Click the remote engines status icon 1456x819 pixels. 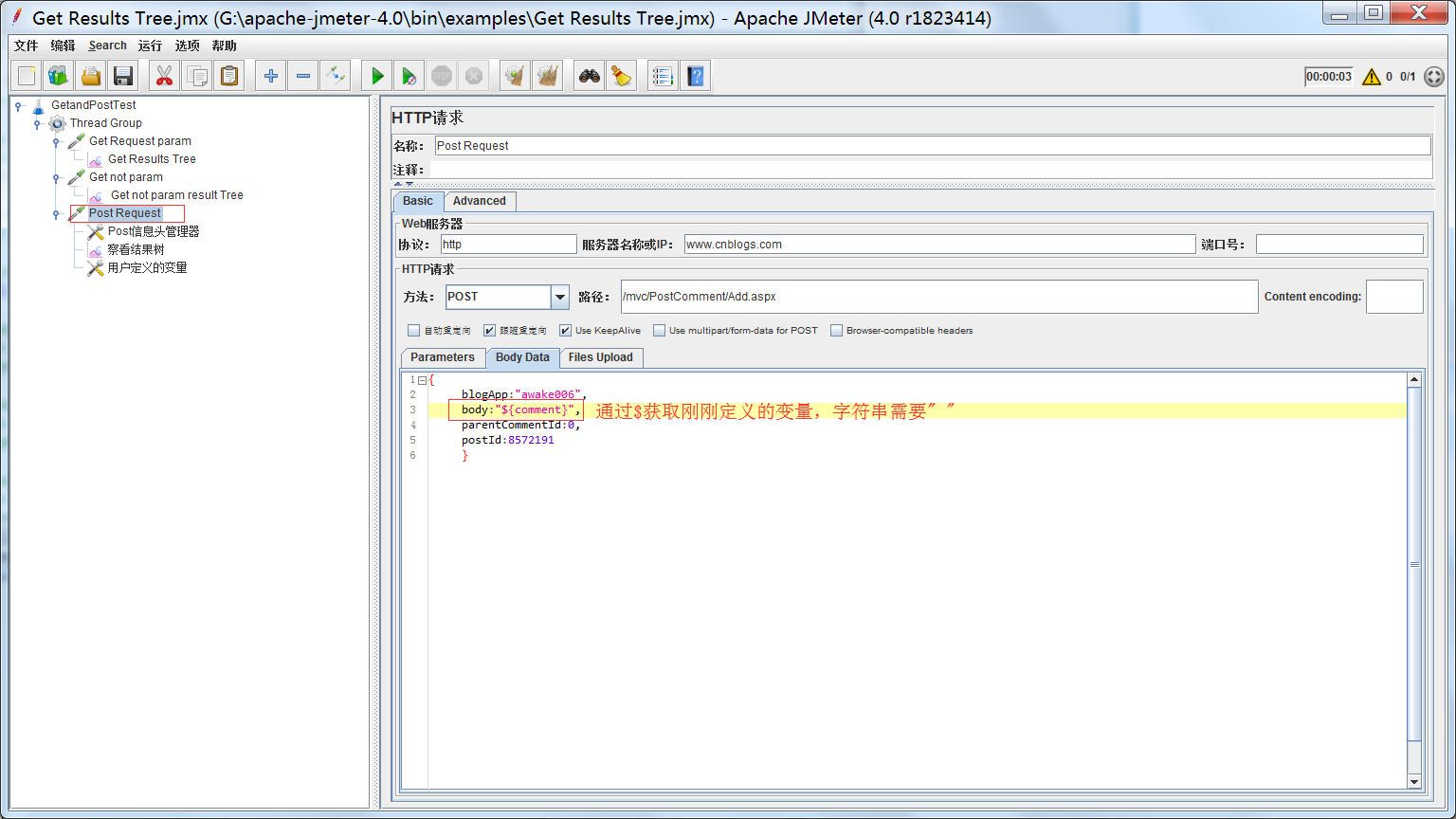pyautogui.click(x=1434, y=77)
